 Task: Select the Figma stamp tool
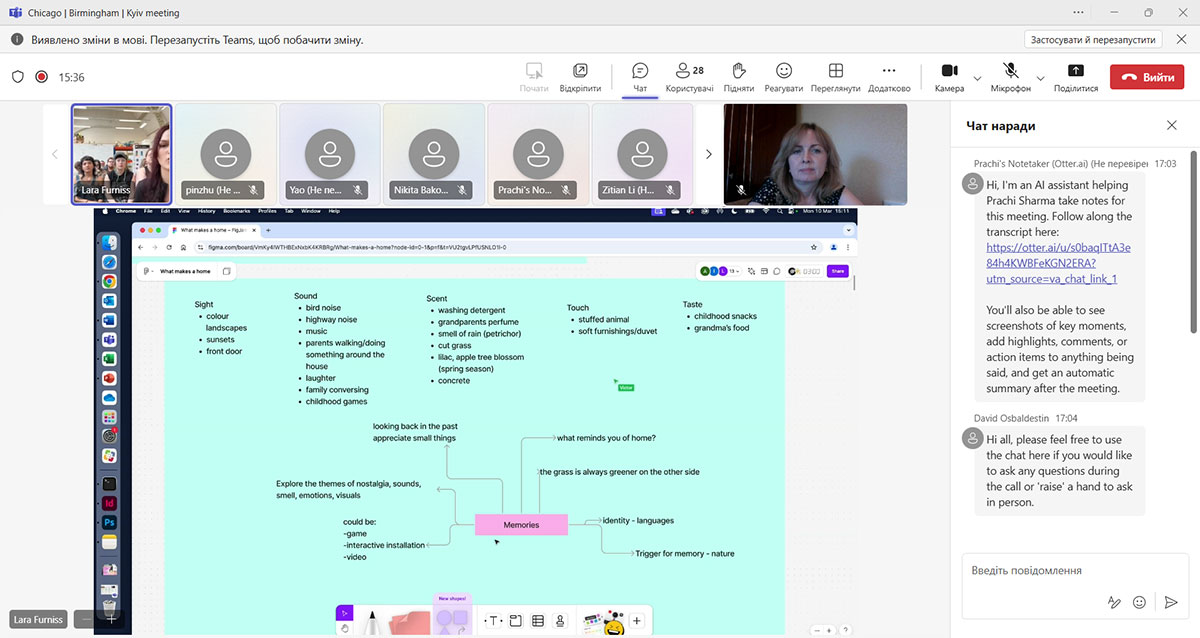click(x=560, y=621)
